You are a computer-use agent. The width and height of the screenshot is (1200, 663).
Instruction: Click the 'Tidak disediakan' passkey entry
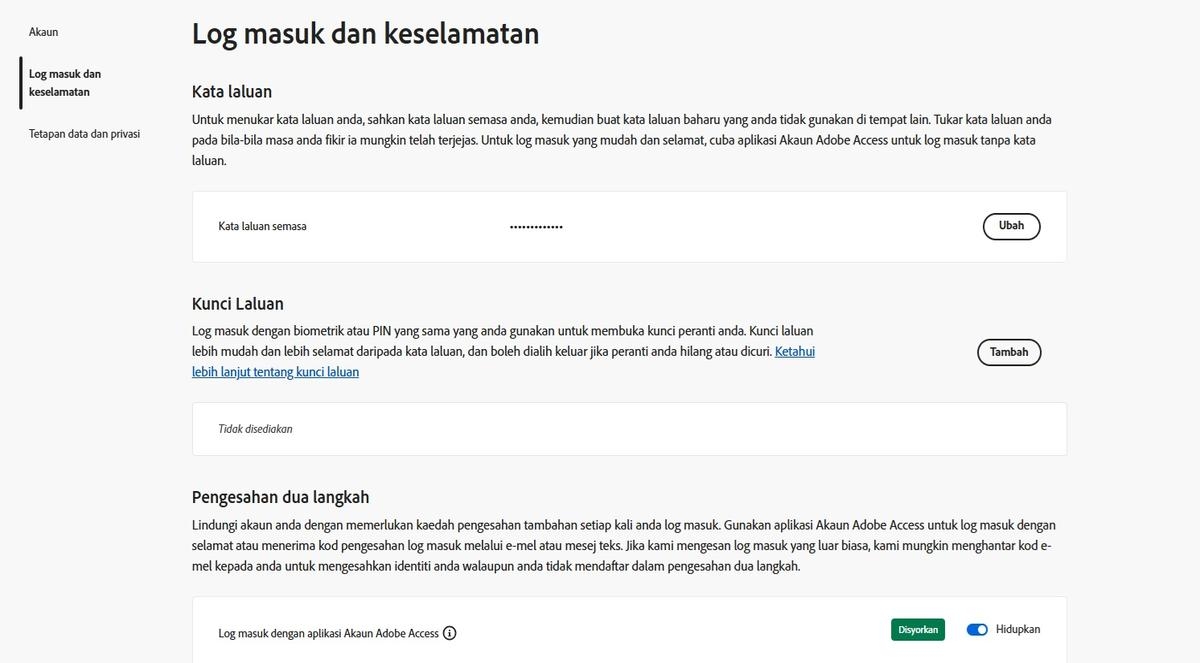click(255, 428)
